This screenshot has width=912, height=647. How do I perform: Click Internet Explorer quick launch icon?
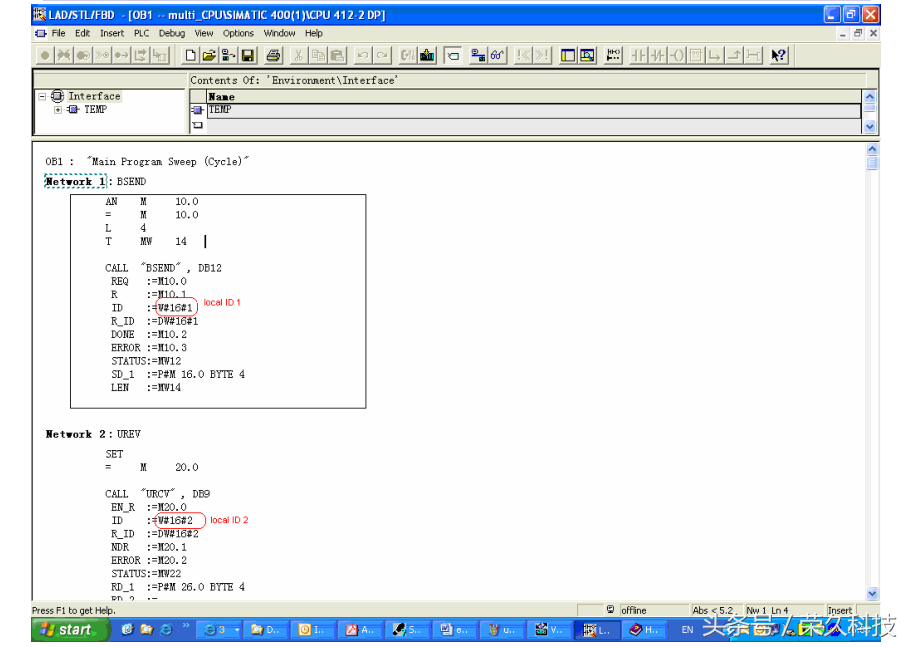pyautogui.click(x=166, y=630)
